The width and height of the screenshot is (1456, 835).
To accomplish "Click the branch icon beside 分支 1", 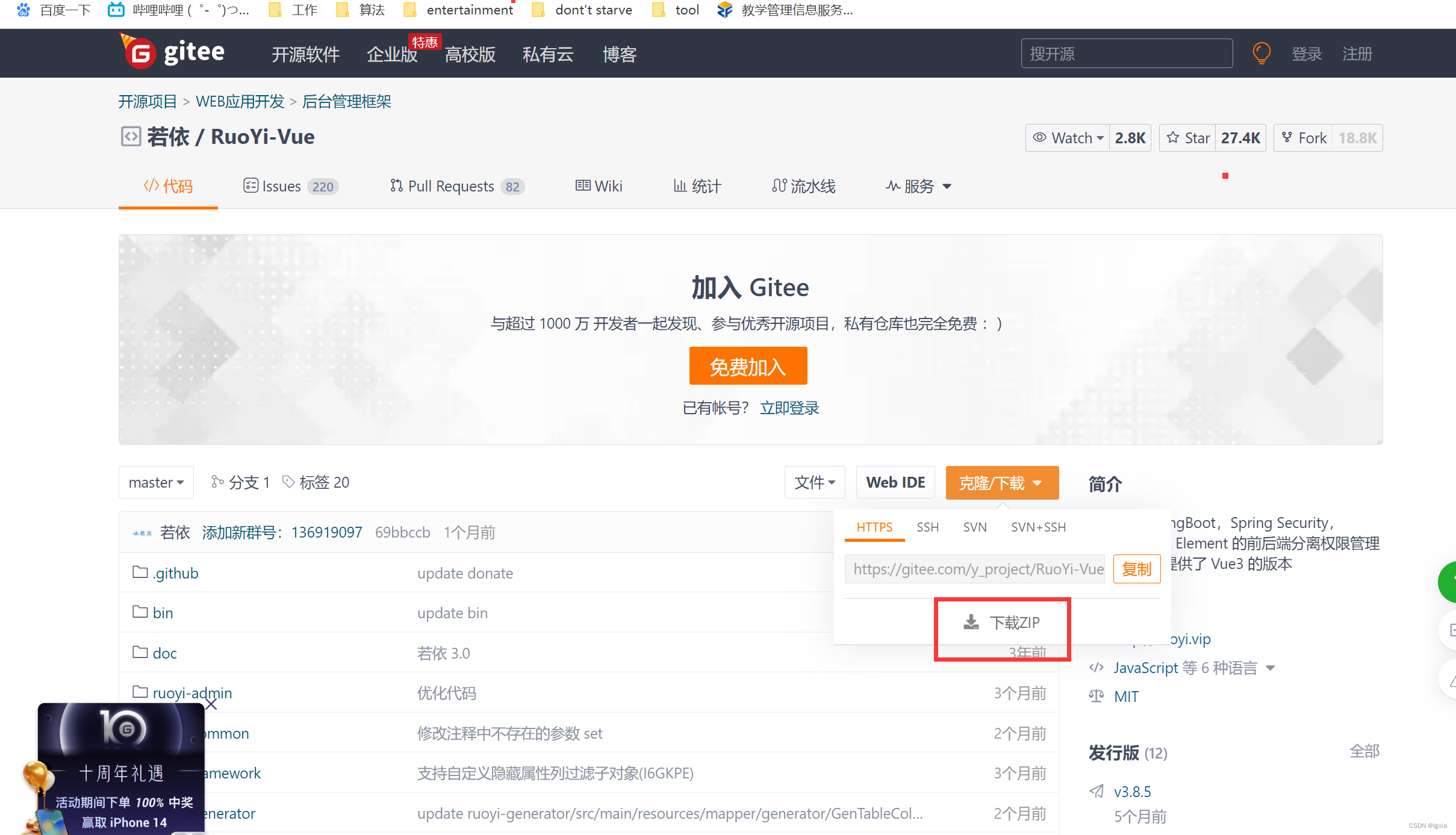I will (217, 482).
